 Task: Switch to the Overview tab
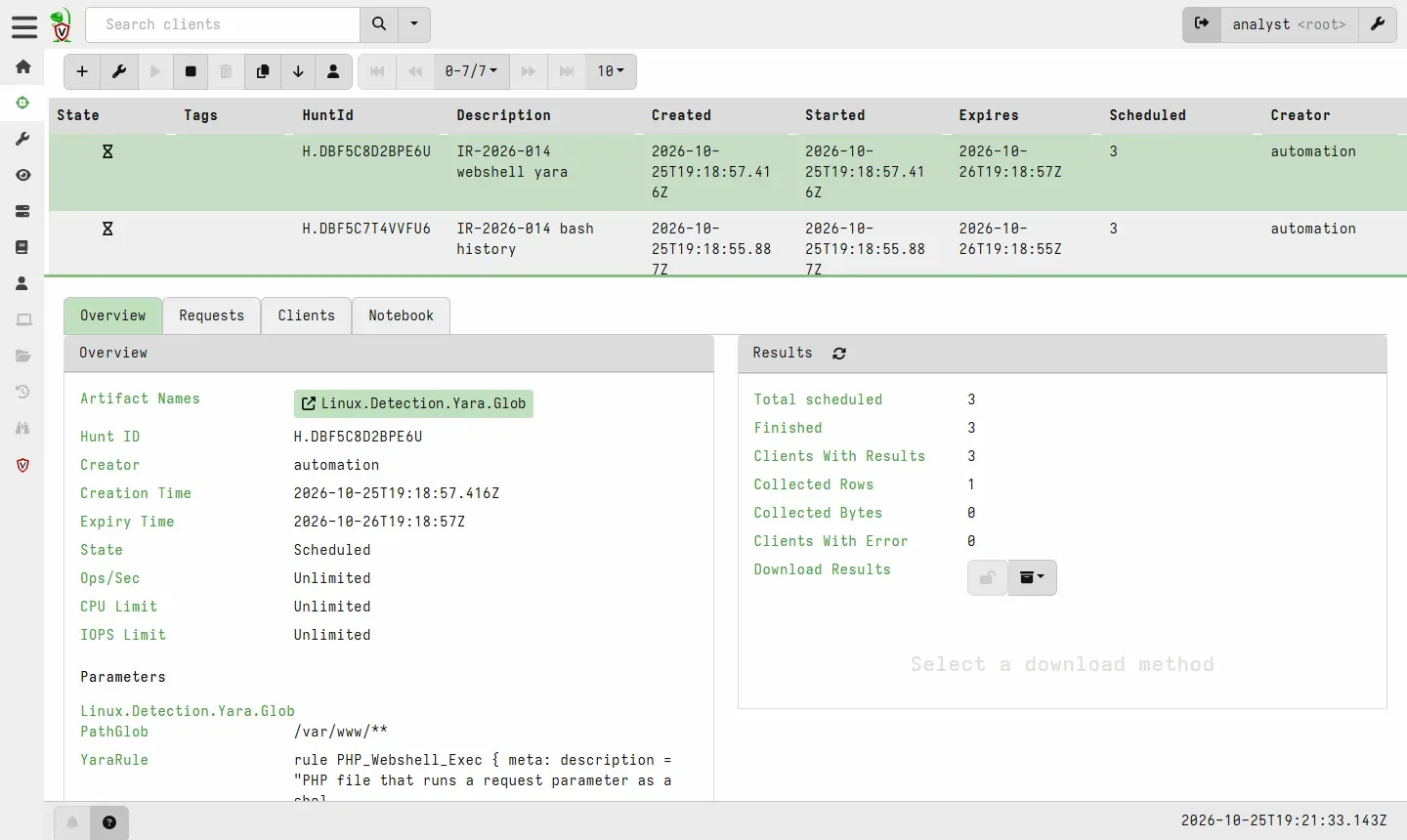click(x=112, y=315)
